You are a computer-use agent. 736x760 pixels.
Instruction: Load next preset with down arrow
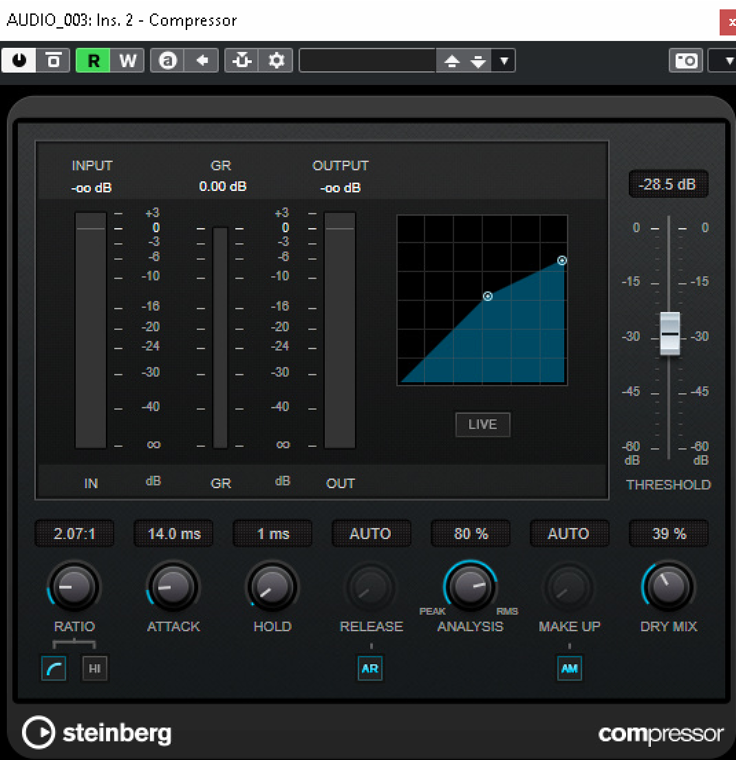point(478,61)
